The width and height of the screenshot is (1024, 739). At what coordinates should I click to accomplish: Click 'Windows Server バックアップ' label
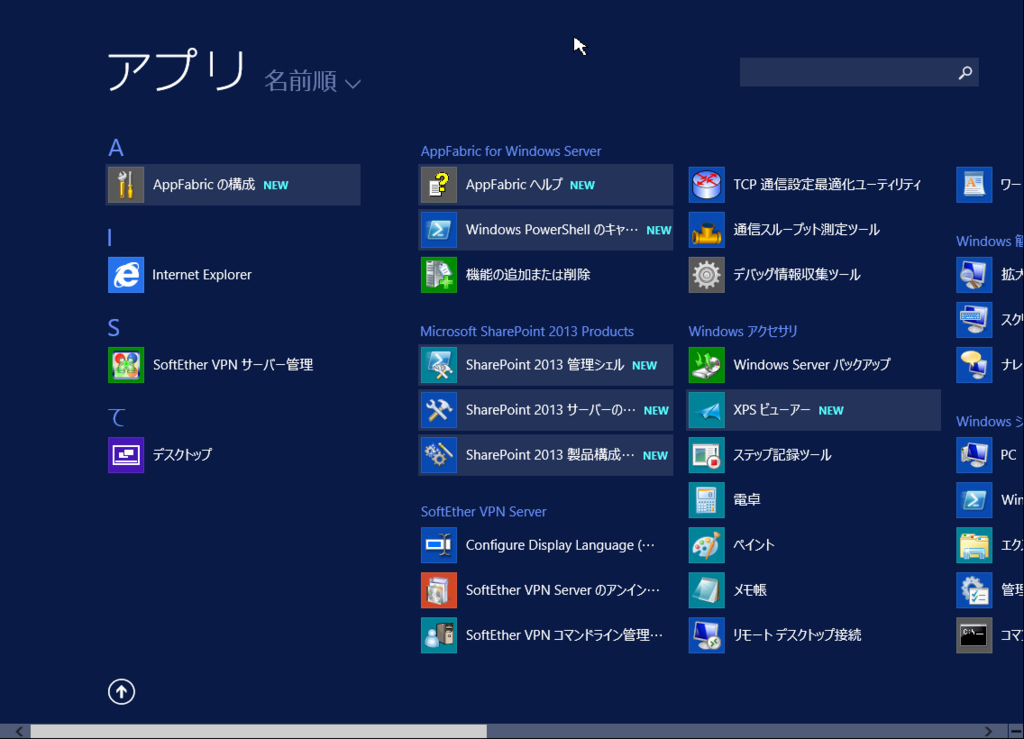pyautogui.click(x=812, y=365)
